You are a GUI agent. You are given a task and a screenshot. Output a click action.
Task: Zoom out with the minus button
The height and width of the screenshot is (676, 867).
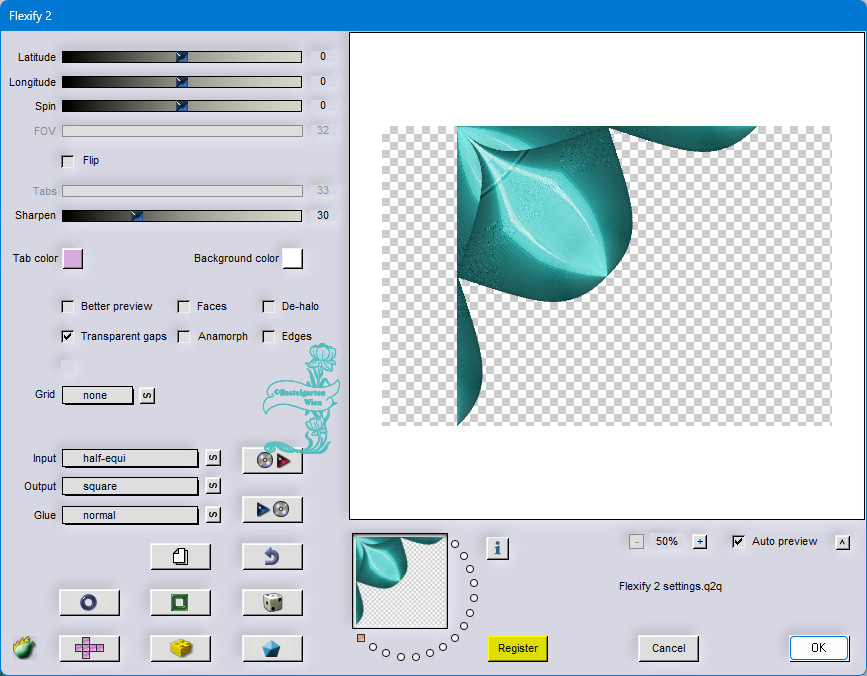pyautogui.click(x=636, y=542)
